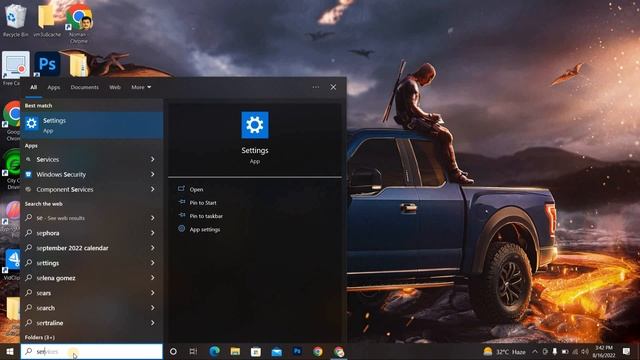Open the Mail app from taskbar
Screen dimensions: 640x360
277,351
